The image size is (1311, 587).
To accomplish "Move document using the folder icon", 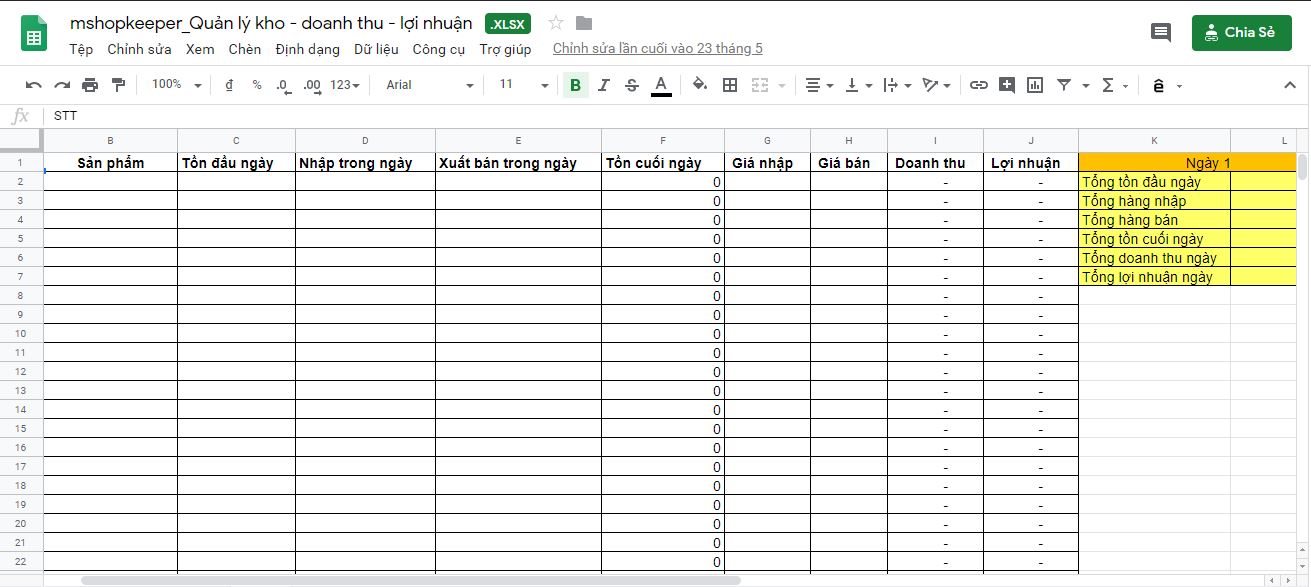I will [x=584, y=22].
